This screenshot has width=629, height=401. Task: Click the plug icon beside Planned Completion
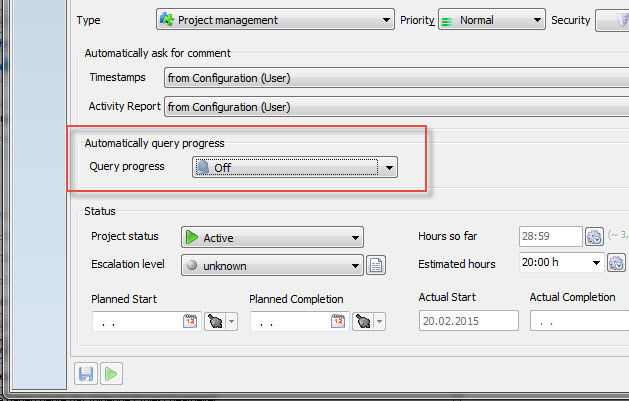(x=363, y=321)
